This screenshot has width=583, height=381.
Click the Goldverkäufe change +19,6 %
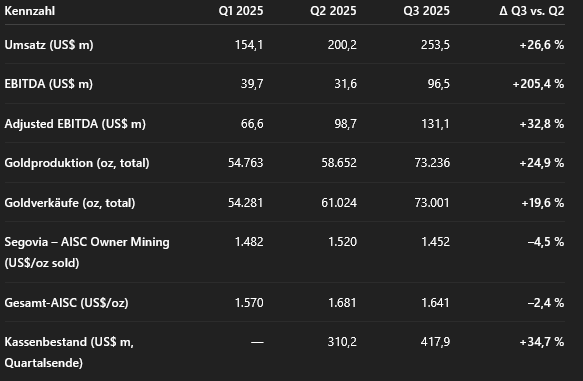[543, 203]
